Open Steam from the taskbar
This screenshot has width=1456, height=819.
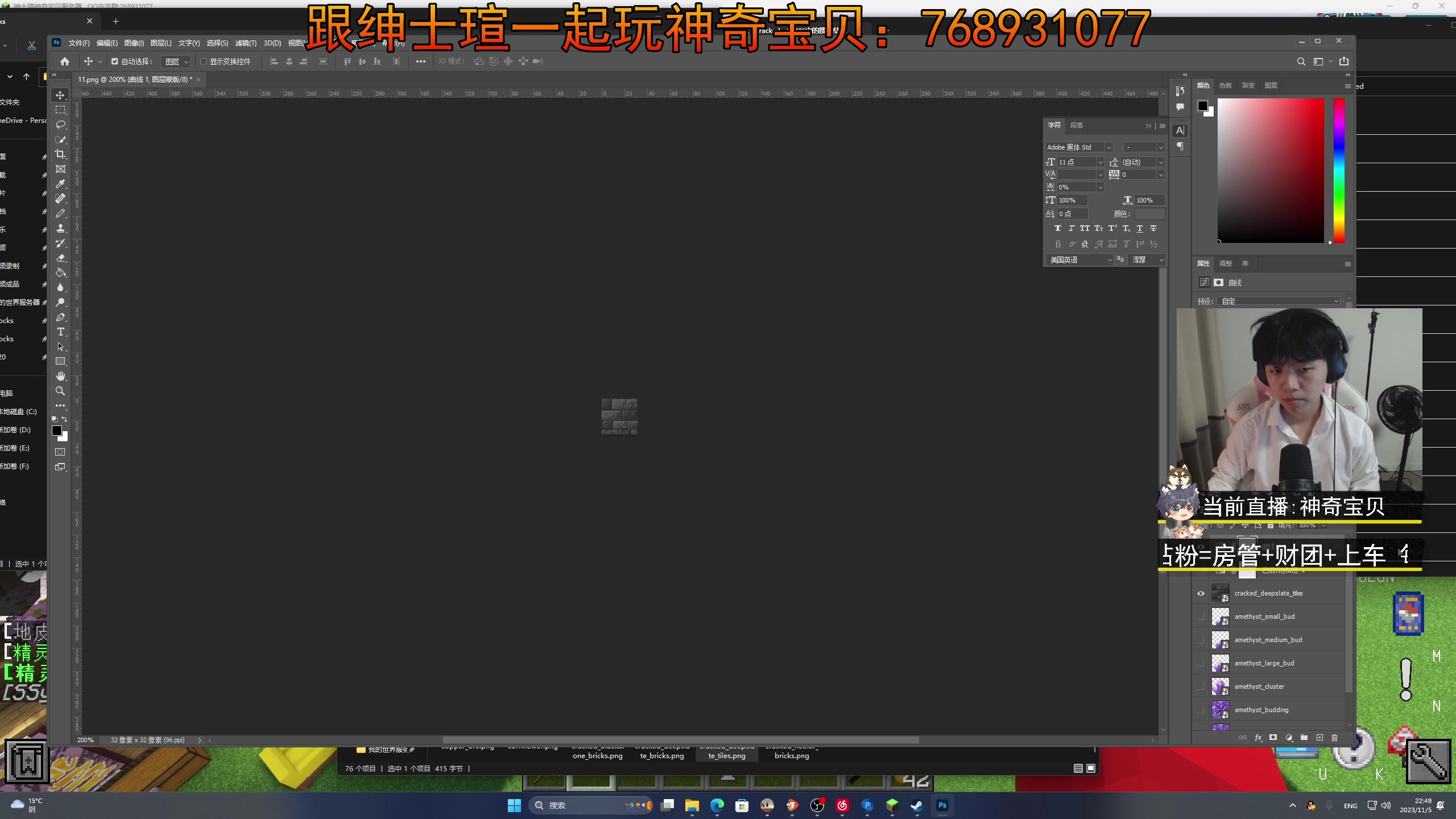(x=917, y=805)
